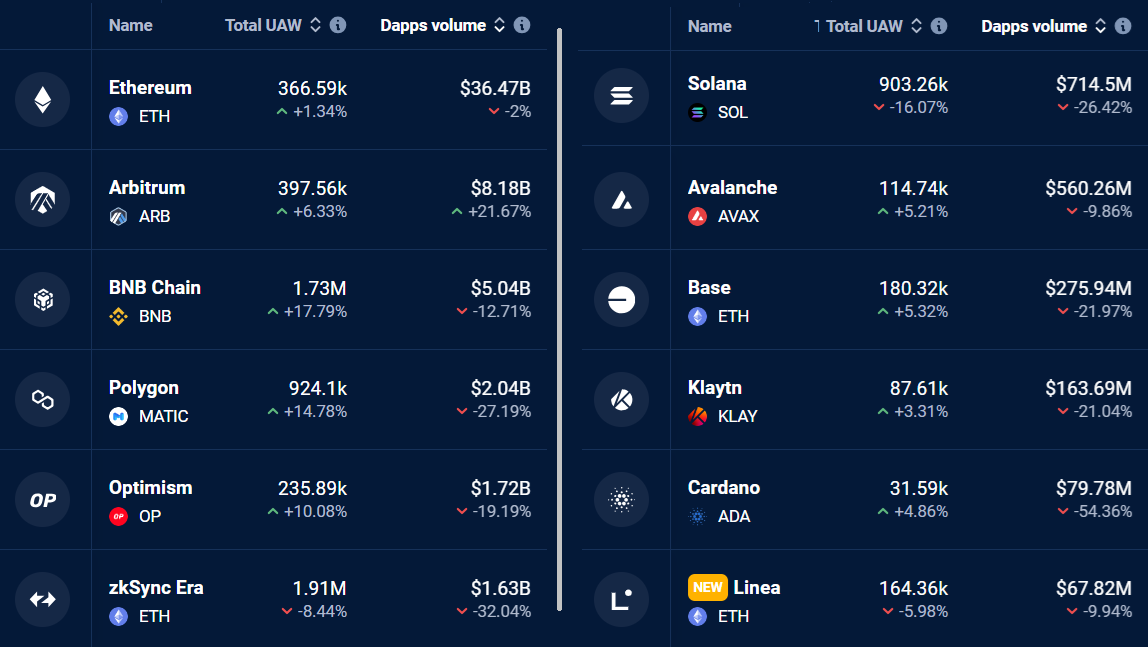Screen dimensions: 1148x647
Task: Click the vertical scrollbar of left table
Action: (x=559, y=319)
